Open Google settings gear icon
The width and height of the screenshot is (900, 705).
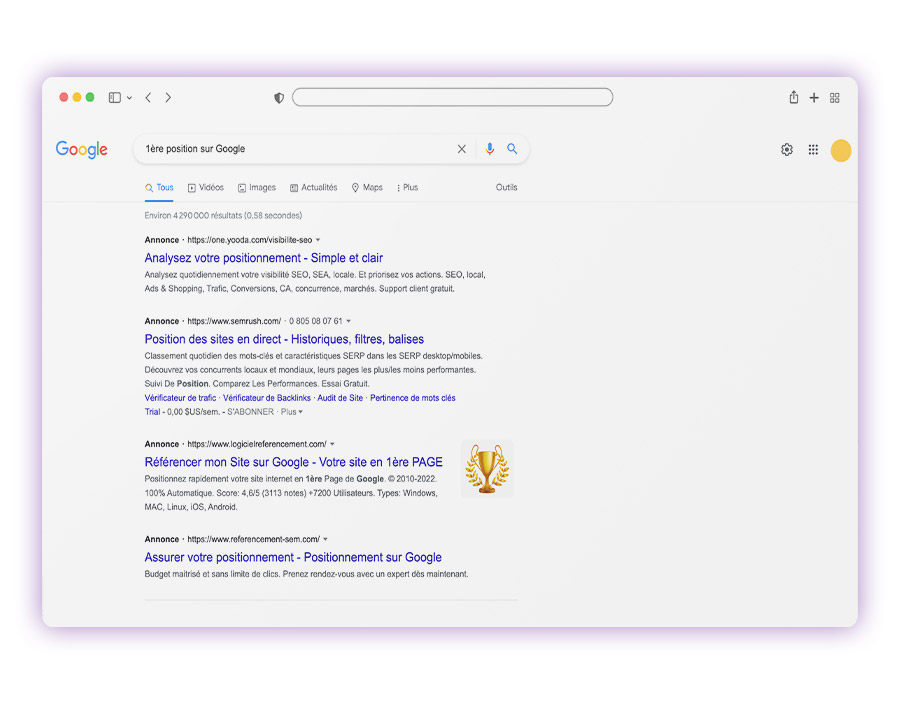pyautogui.click(x=787, y=150)
